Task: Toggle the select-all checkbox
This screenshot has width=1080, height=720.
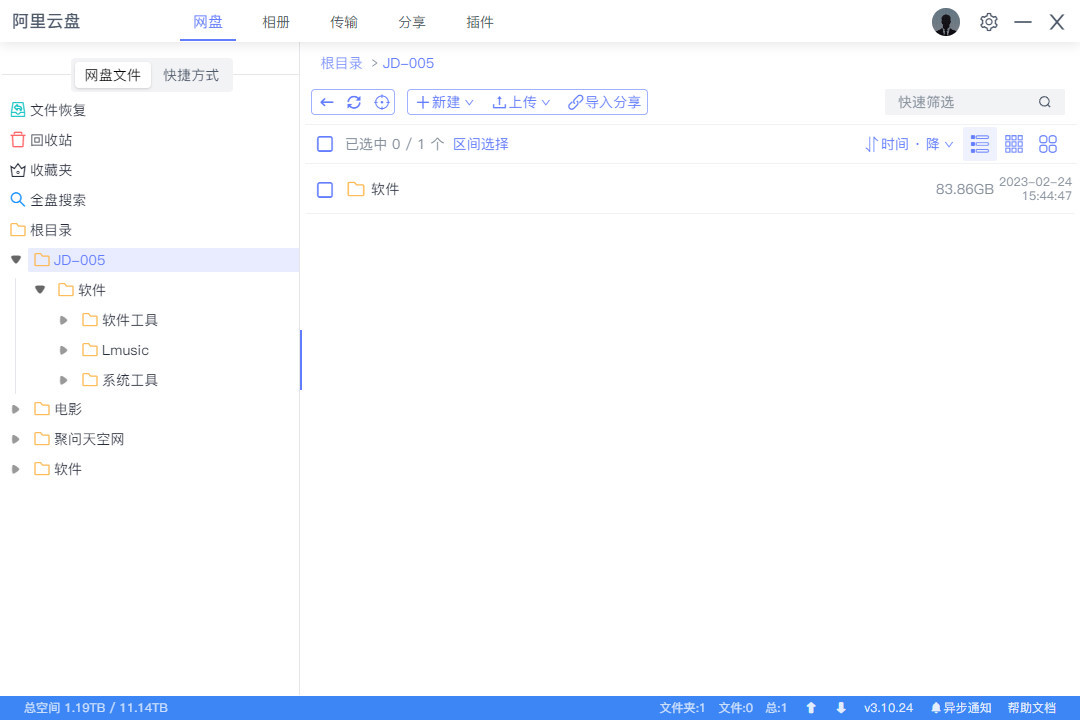Action: [x=325, y=144]
